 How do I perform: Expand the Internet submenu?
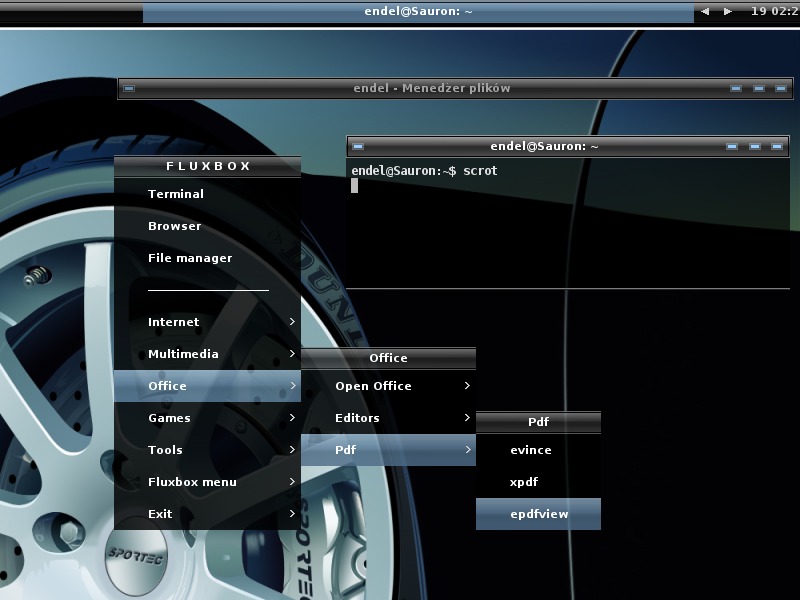(x=207, y=322)
